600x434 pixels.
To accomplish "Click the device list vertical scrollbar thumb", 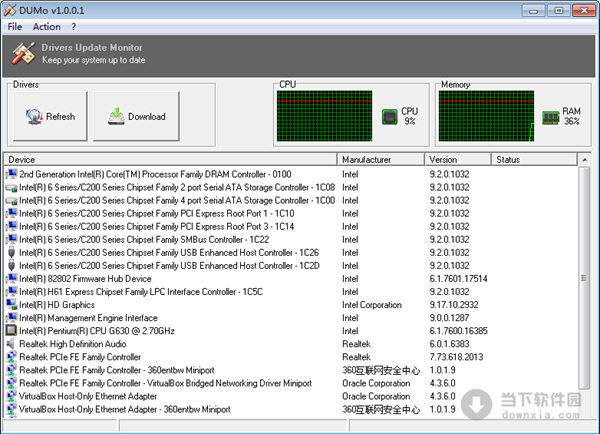I will pyautogui.click(x=584, y=278).
